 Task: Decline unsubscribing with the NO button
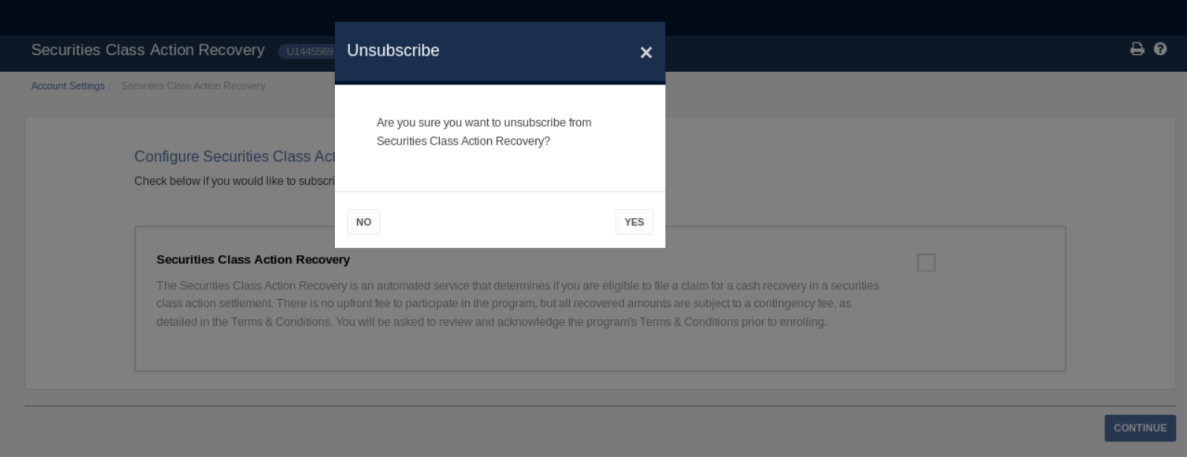coord(363,222)
